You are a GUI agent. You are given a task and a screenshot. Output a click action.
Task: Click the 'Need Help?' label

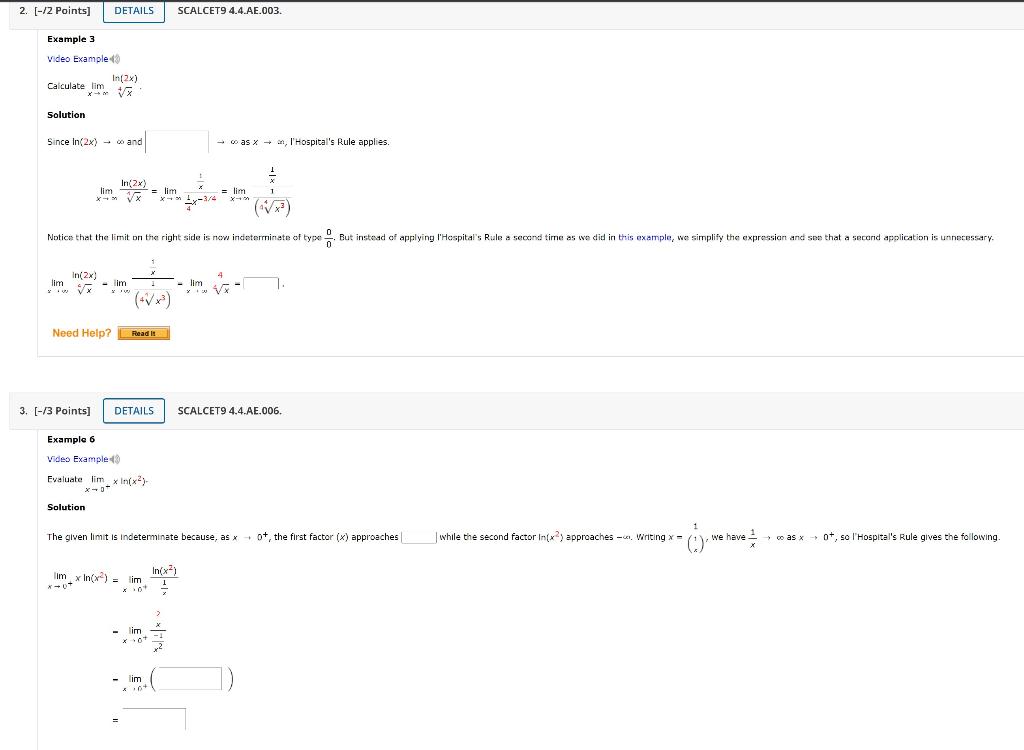coord(82,333)
